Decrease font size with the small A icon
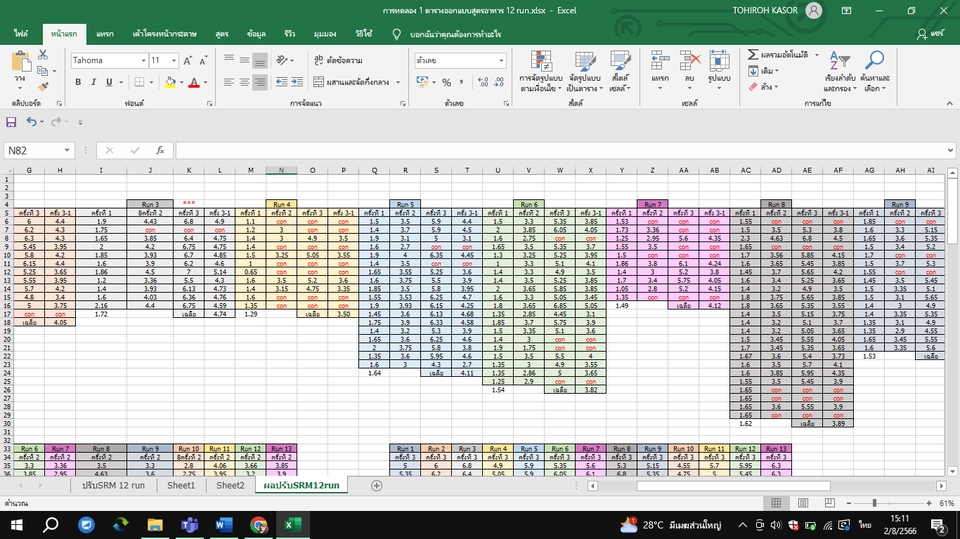This screenshot has height=539, width=960. [203, 61]
